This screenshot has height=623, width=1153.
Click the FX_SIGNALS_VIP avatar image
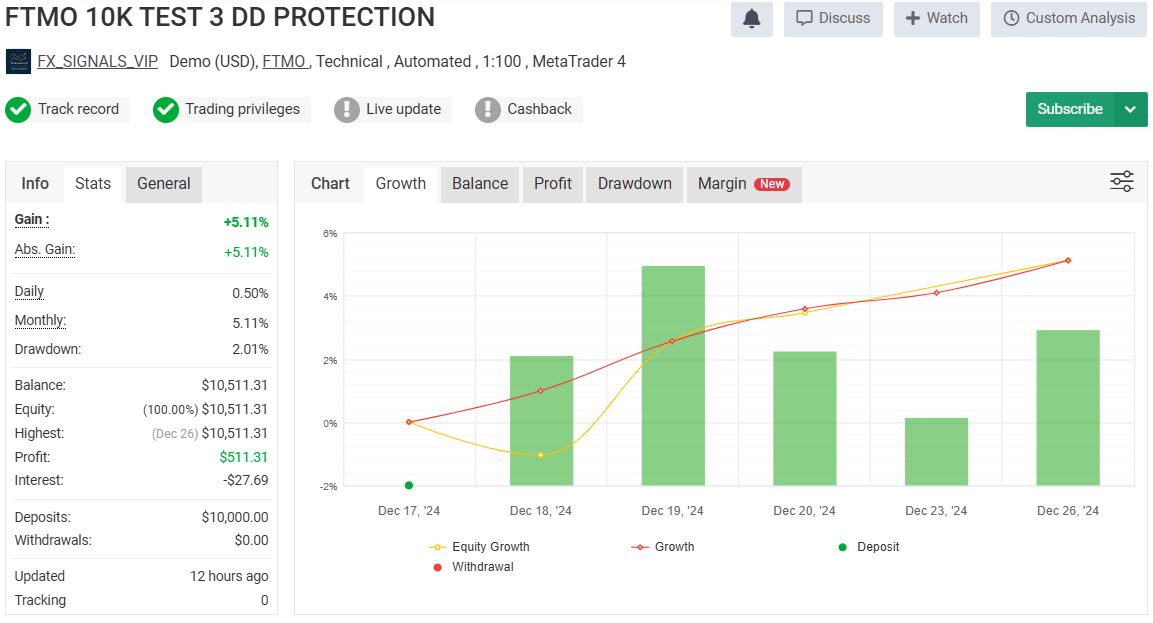18,62
